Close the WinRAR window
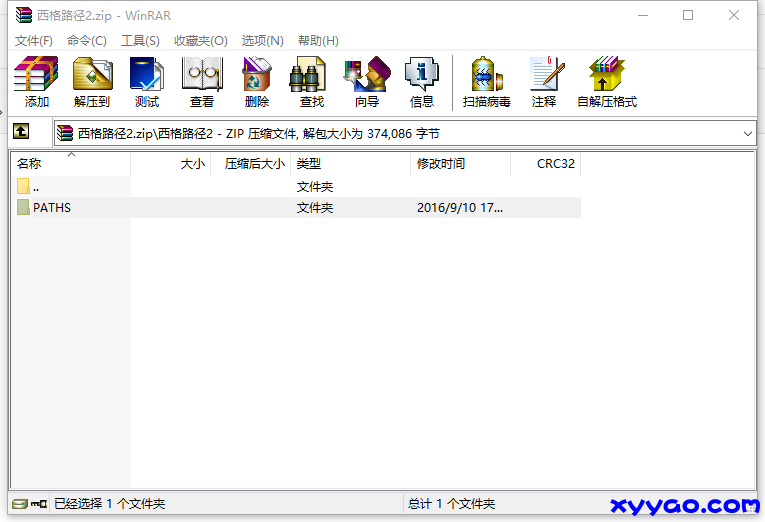 (734, 15)
